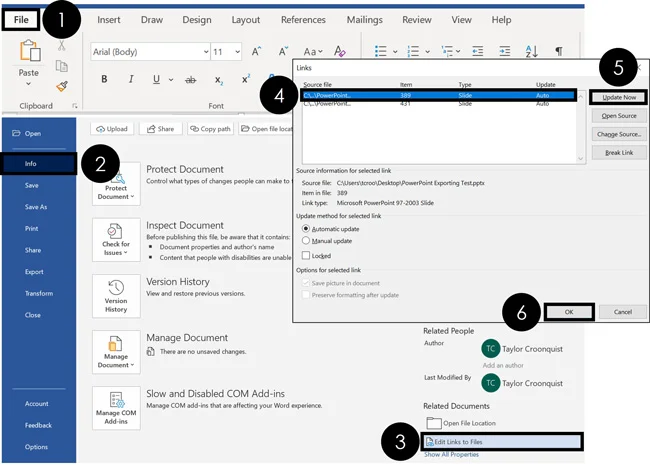Open the Multilevel list dropdown arrow

tap(458, 51)
